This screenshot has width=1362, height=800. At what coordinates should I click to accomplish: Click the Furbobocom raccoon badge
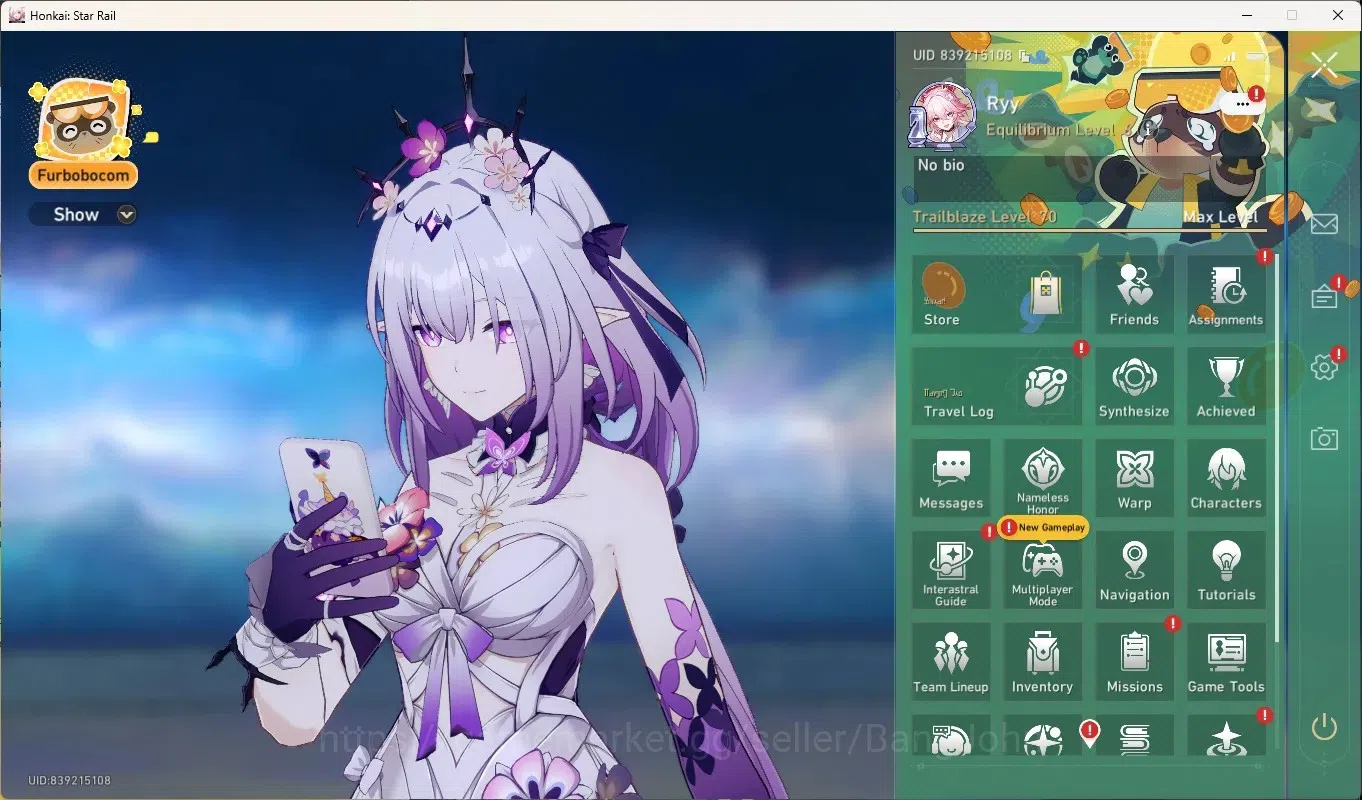click(83, 134)
